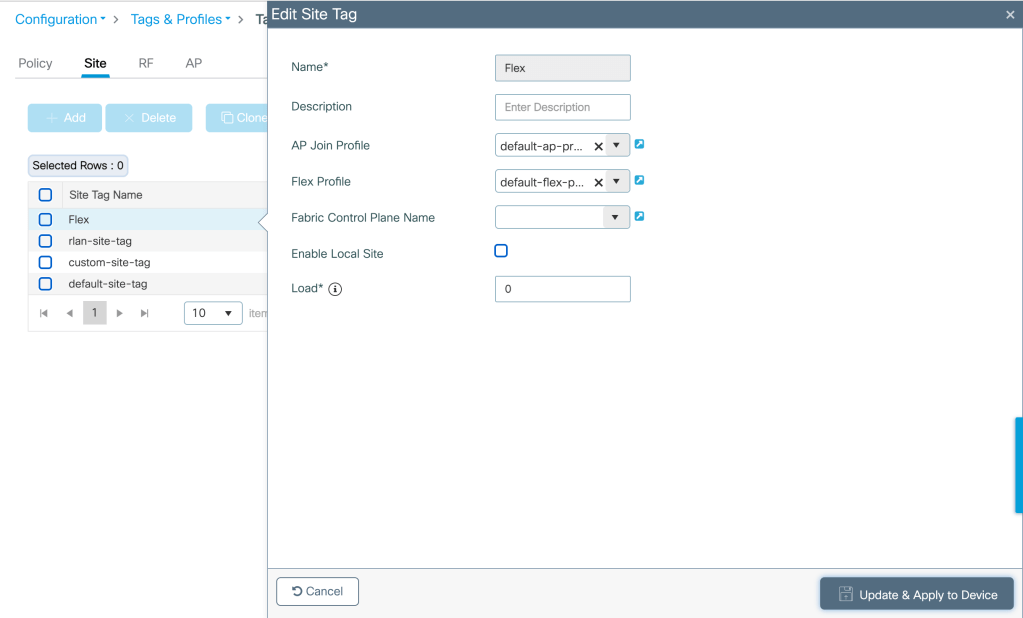This screenshot has width=1023, height=618.
Task: Check the rlan-site-tag row checkbox
Action: click(45, 241)
